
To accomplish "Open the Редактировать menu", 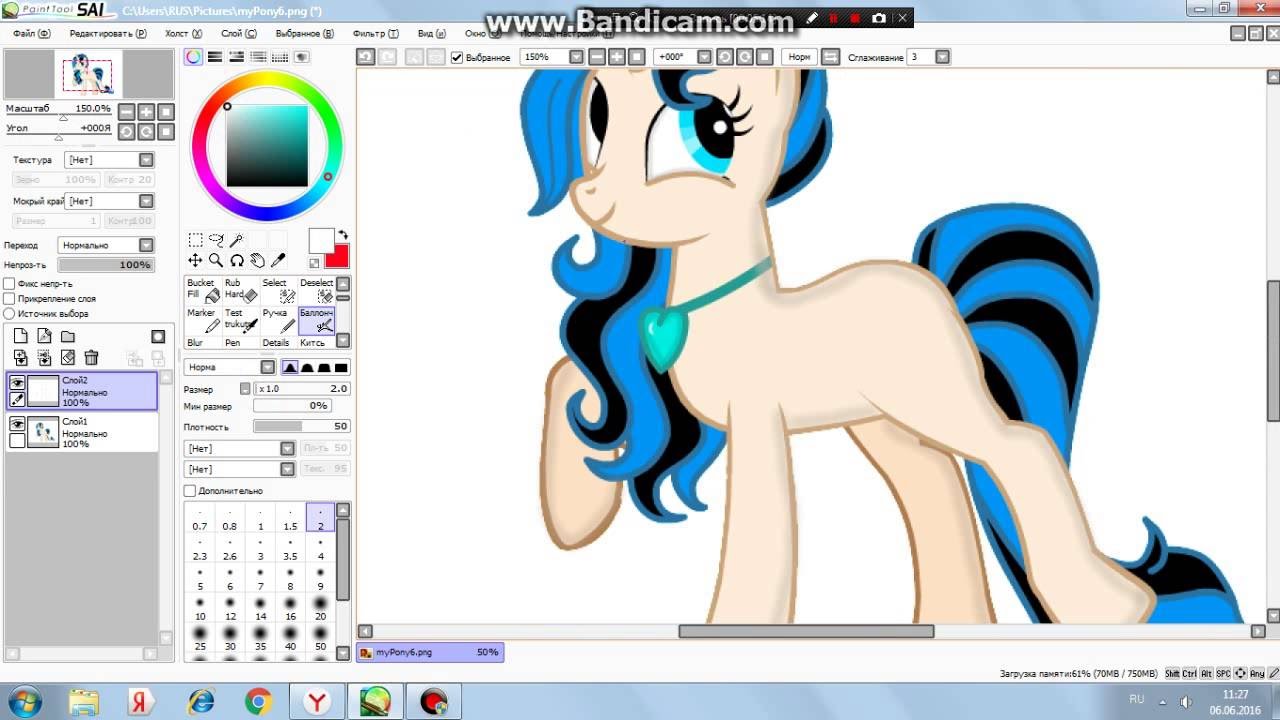I will tap(108, 33).
